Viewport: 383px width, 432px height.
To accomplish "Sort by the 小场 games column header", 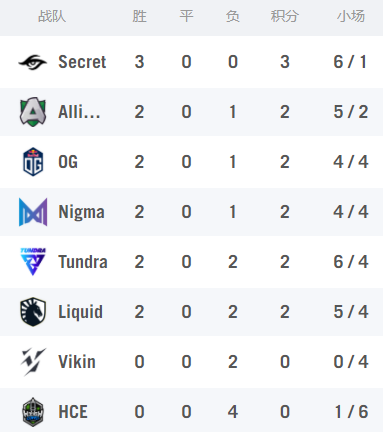I will click(351, 16).
